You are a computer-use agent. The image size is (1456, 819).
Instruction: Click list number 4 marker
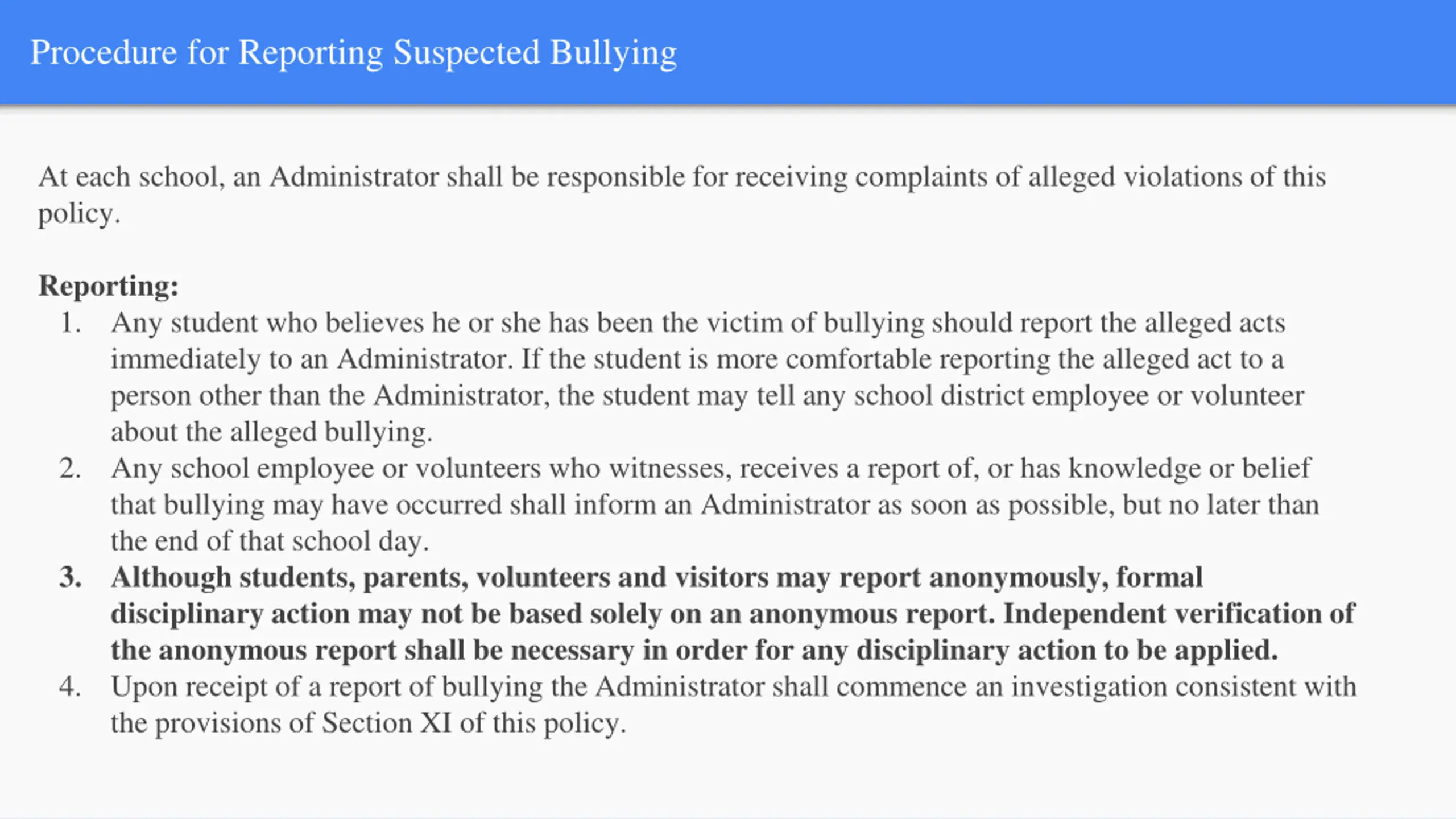(71, 686)
